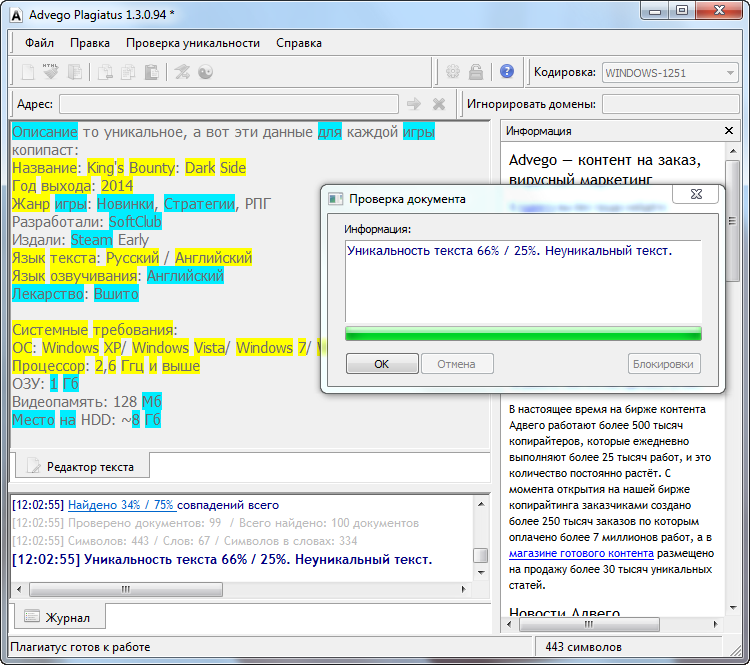This screenshot has height=665, width=750.
Task: Close the Информация side panel
Action: tap(728, 131)
